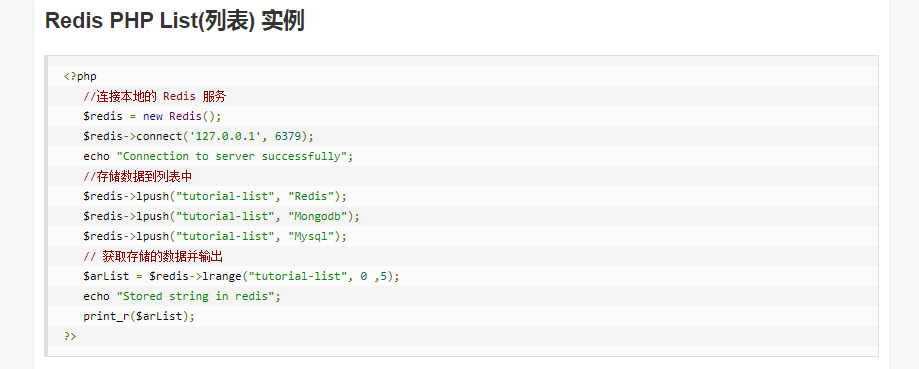
Task: Click the echo keyword before Stored string
Action: tap(96, 296)
